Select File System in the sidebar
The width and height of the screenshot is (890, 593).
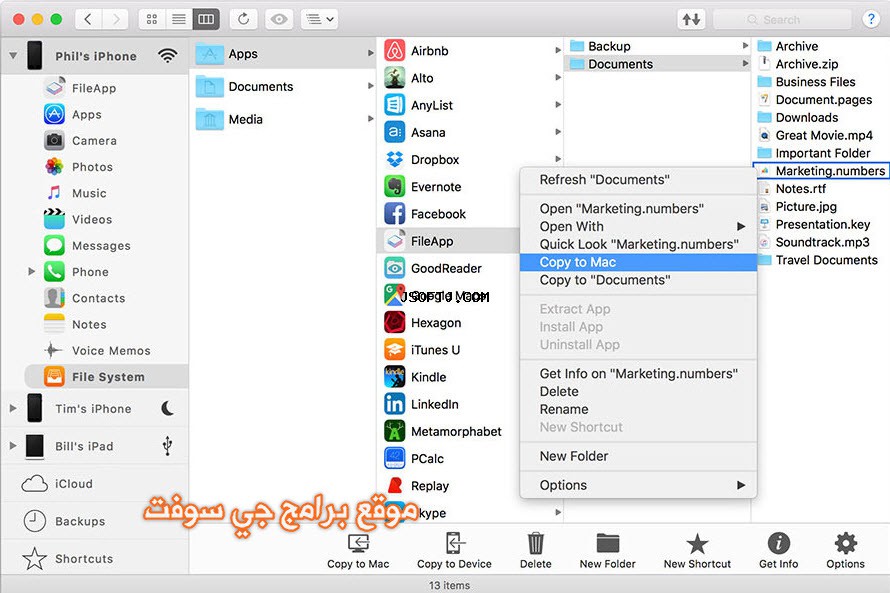(107, 377)
